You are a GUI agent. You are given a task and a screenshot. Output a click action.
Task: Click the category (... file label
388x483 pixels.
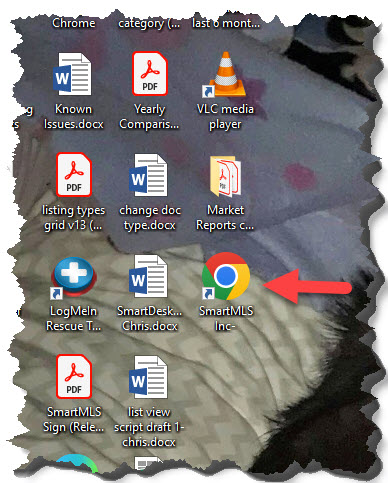149,24
